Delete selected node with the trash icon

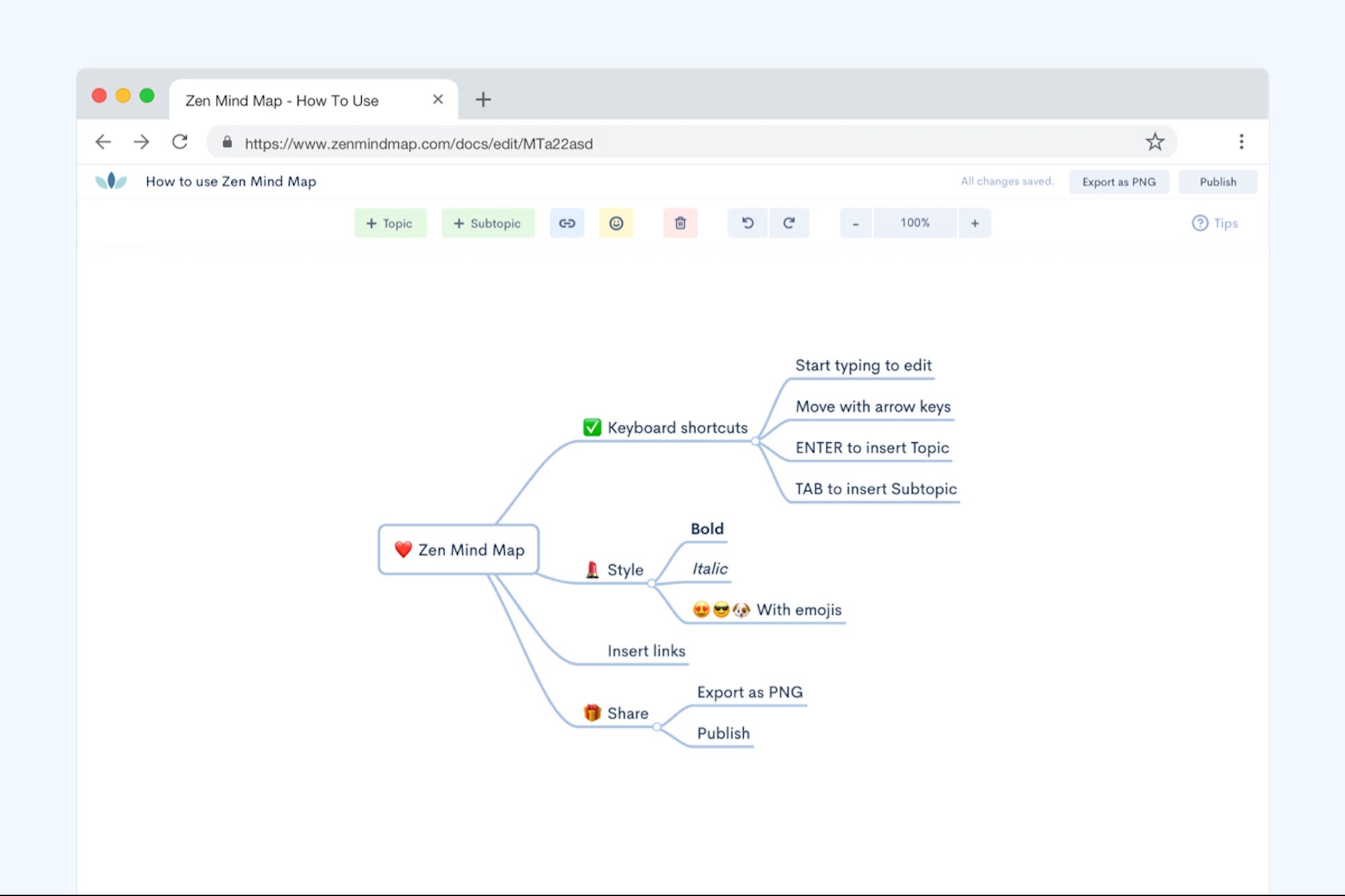tap(680, 222)
